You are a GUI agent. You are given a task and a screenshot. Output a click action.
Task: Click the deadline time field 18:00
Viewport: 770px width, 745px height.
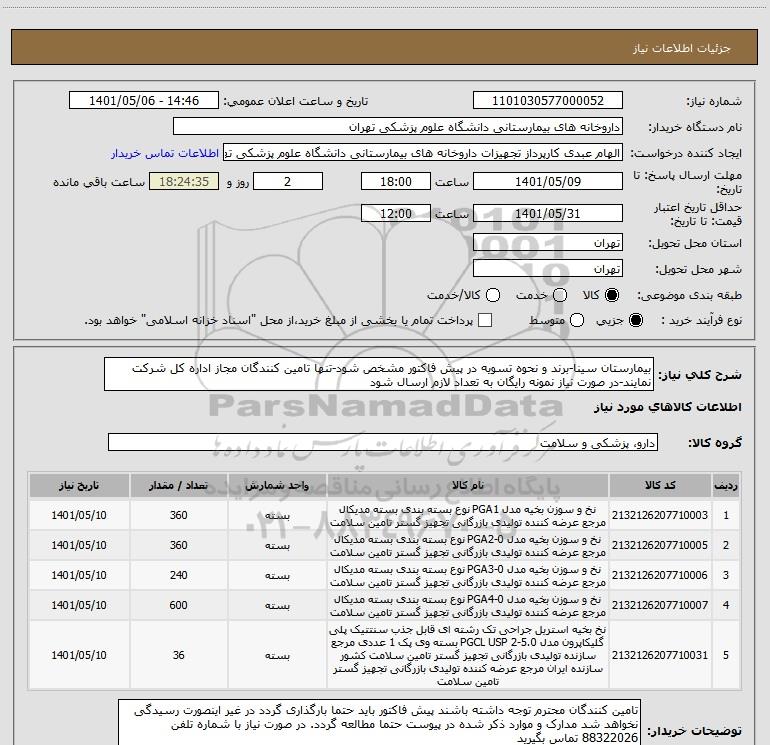click(396, 182)
